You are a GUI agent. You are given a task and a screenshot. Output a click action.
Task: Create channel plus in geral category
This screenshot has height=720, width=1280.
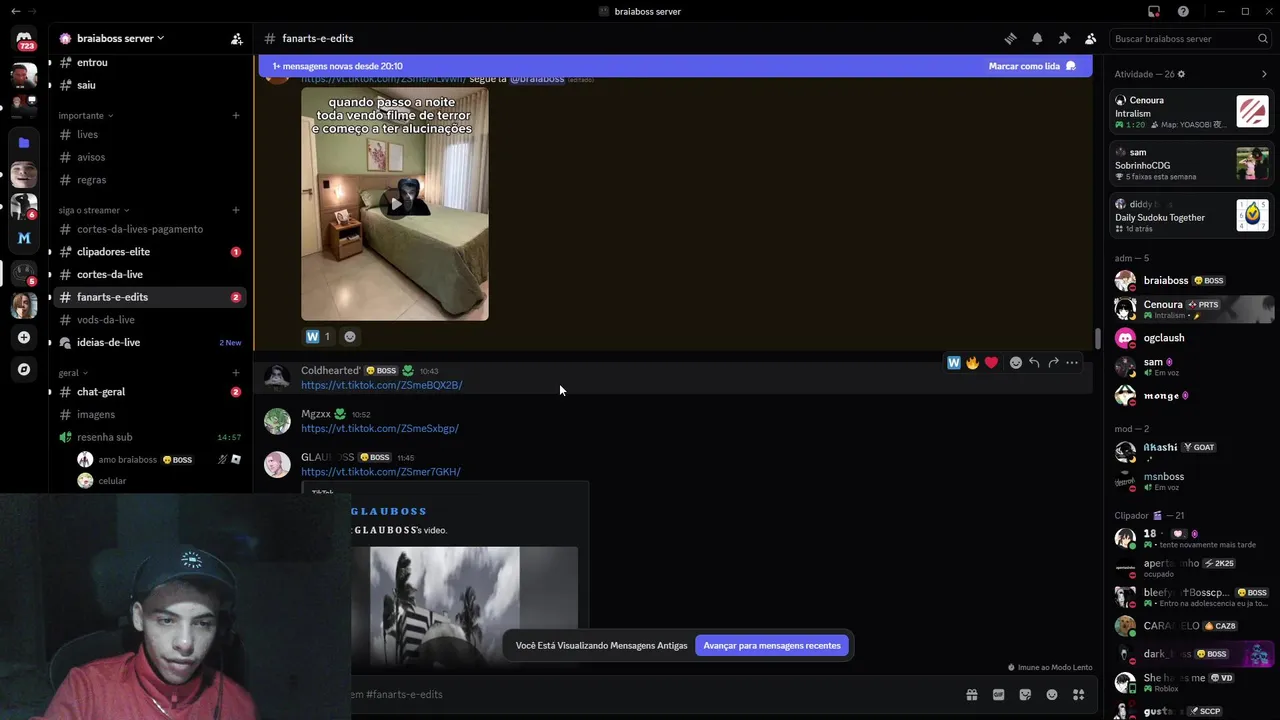[x=236, y=372]
